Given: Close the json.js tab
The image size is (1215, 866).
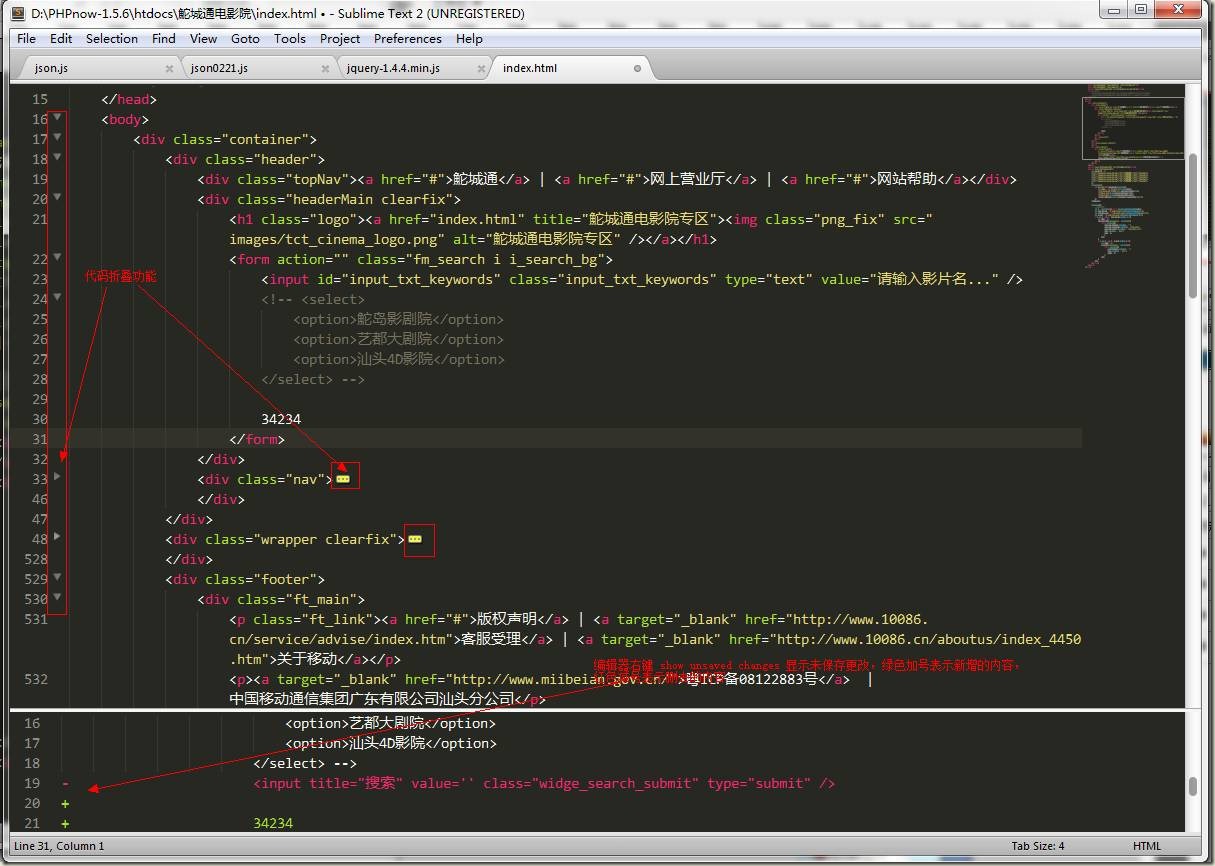Looking at the screenshot, I should pos(169,68).
